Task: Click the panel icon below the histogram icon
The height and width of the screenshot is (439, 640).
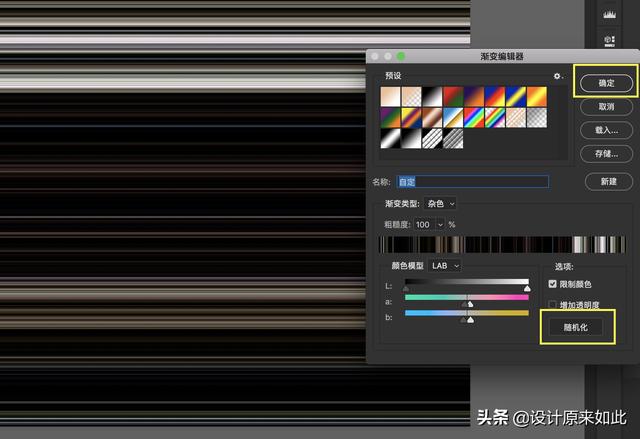Action: coord(609,40)
